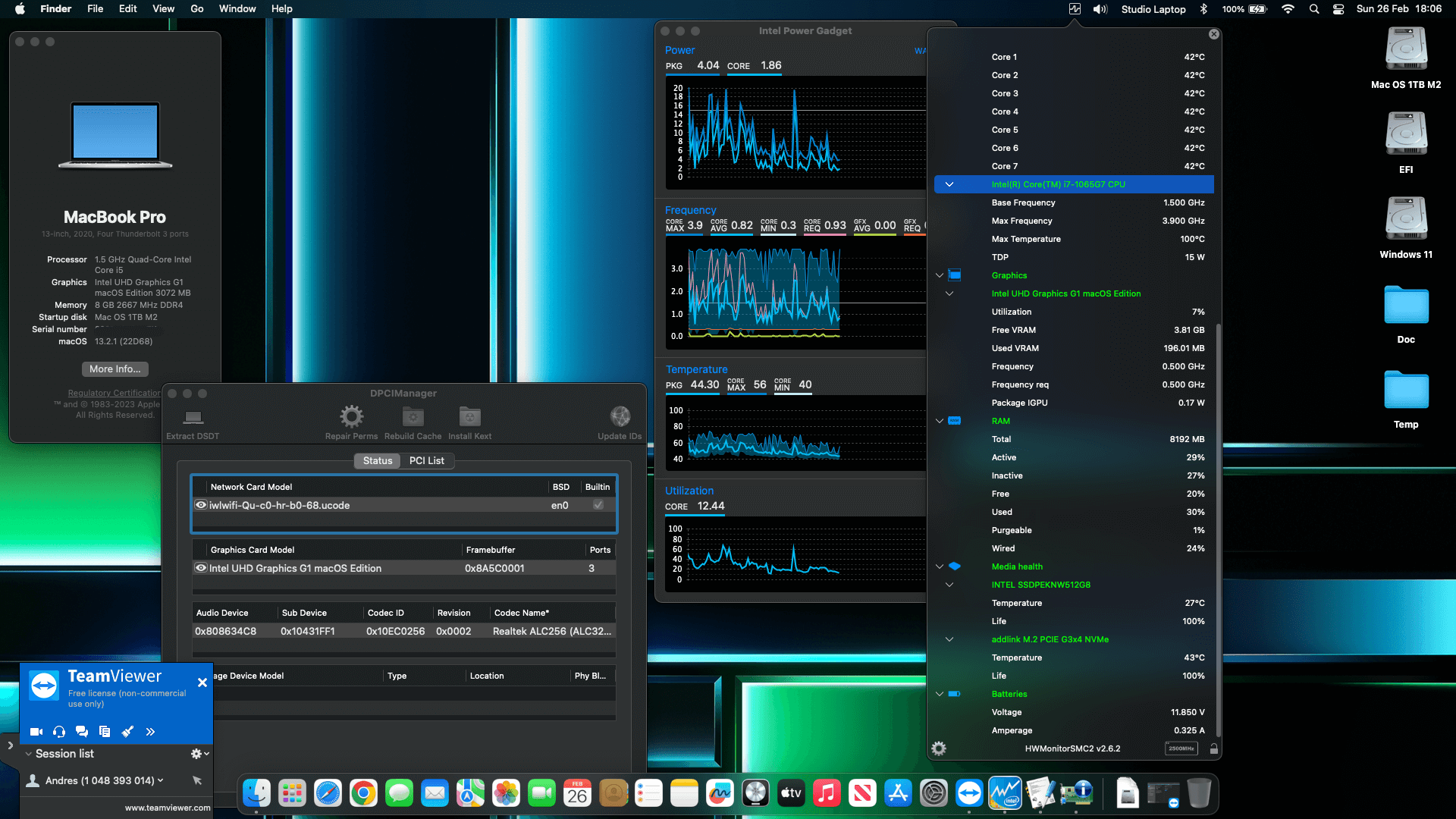Open Freeform from the Dock
Image resolution: width=1456 pixels, height=819 pixels.
720,794
